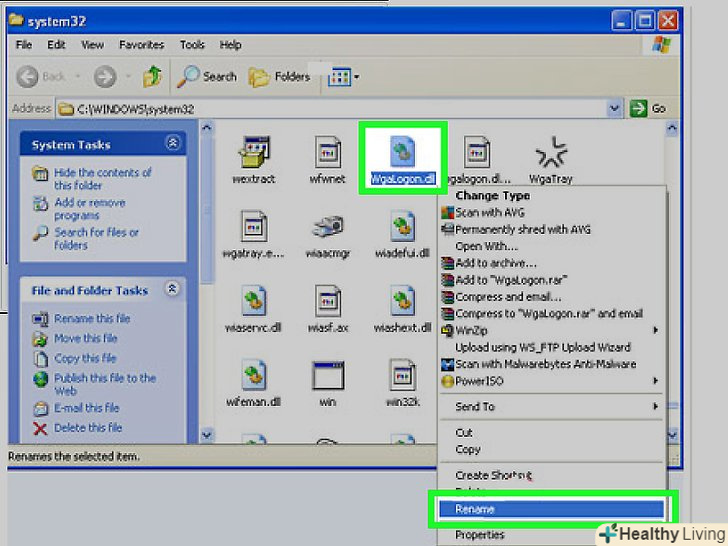
Task: Go up one folder level icon
Action: click(x=152, y=77)
